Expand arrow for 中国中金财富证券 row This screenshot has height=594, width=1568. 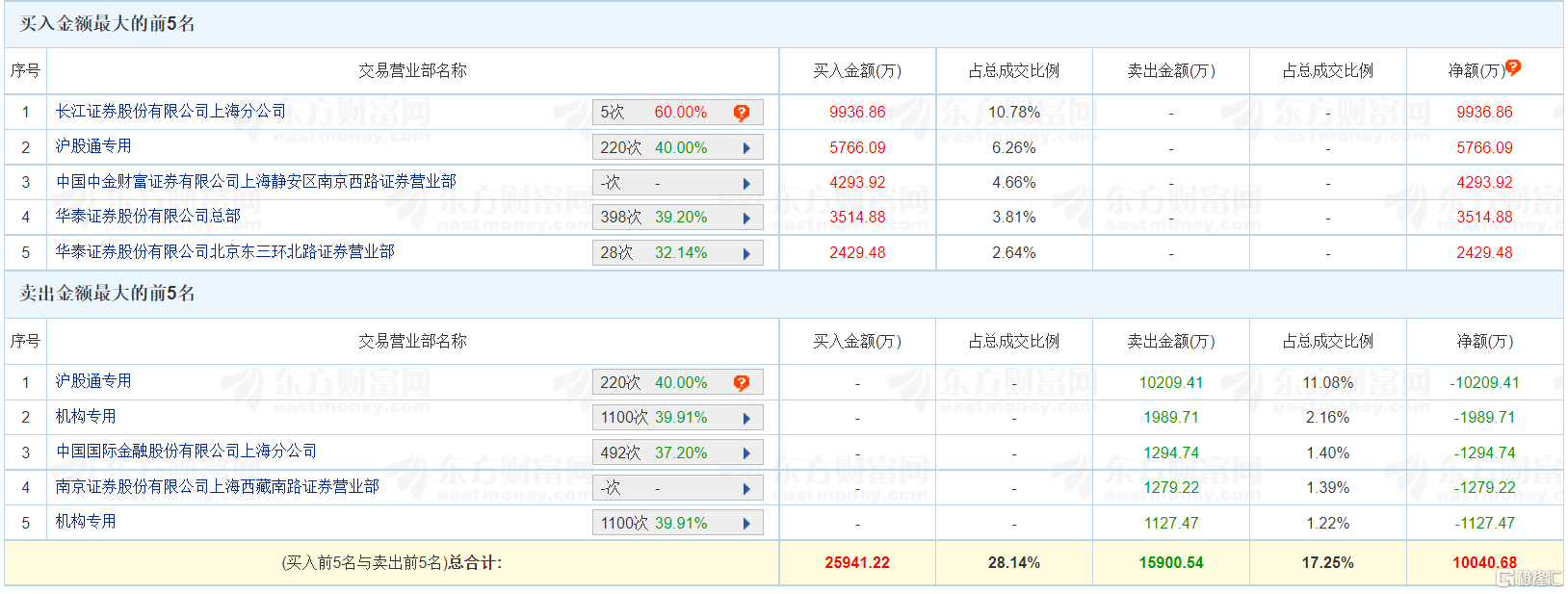[x=746, y=183]
